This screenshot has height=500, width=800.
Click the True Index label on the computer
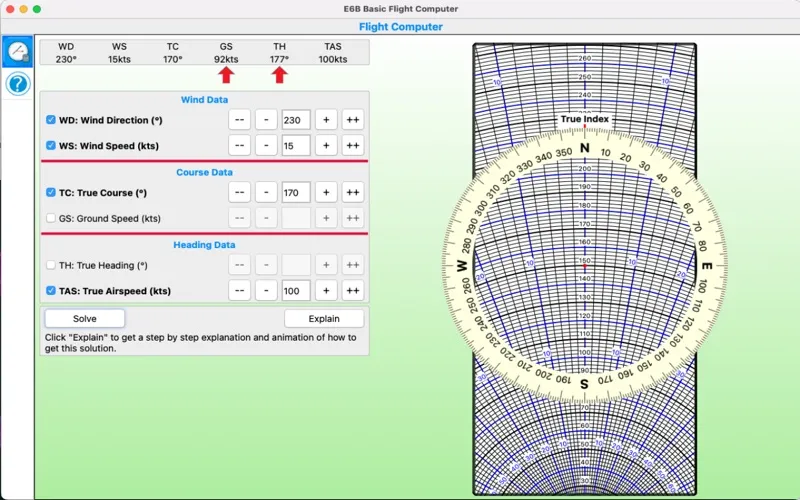pyautogui.click(x=585, y=119)
